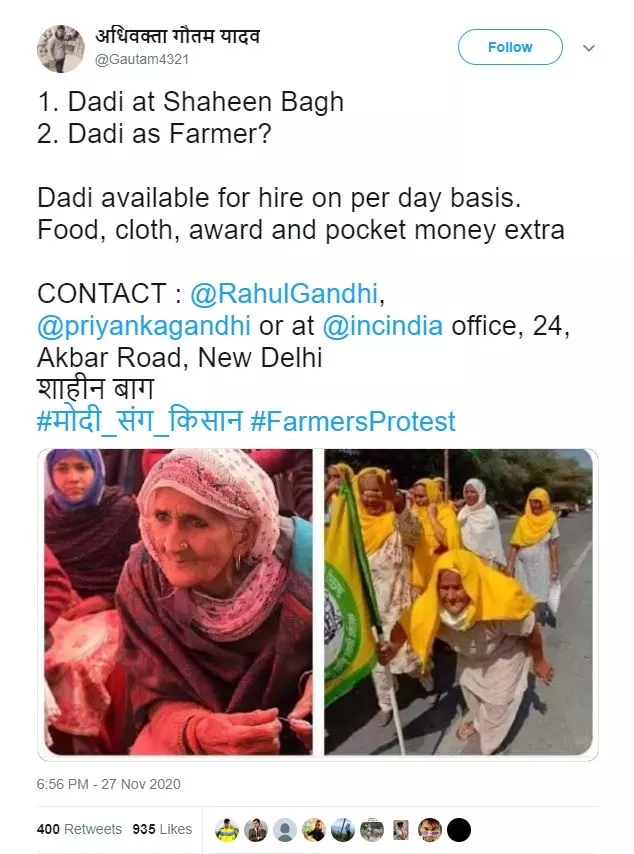Open the @priyankagandhi mention

point(144,326)
